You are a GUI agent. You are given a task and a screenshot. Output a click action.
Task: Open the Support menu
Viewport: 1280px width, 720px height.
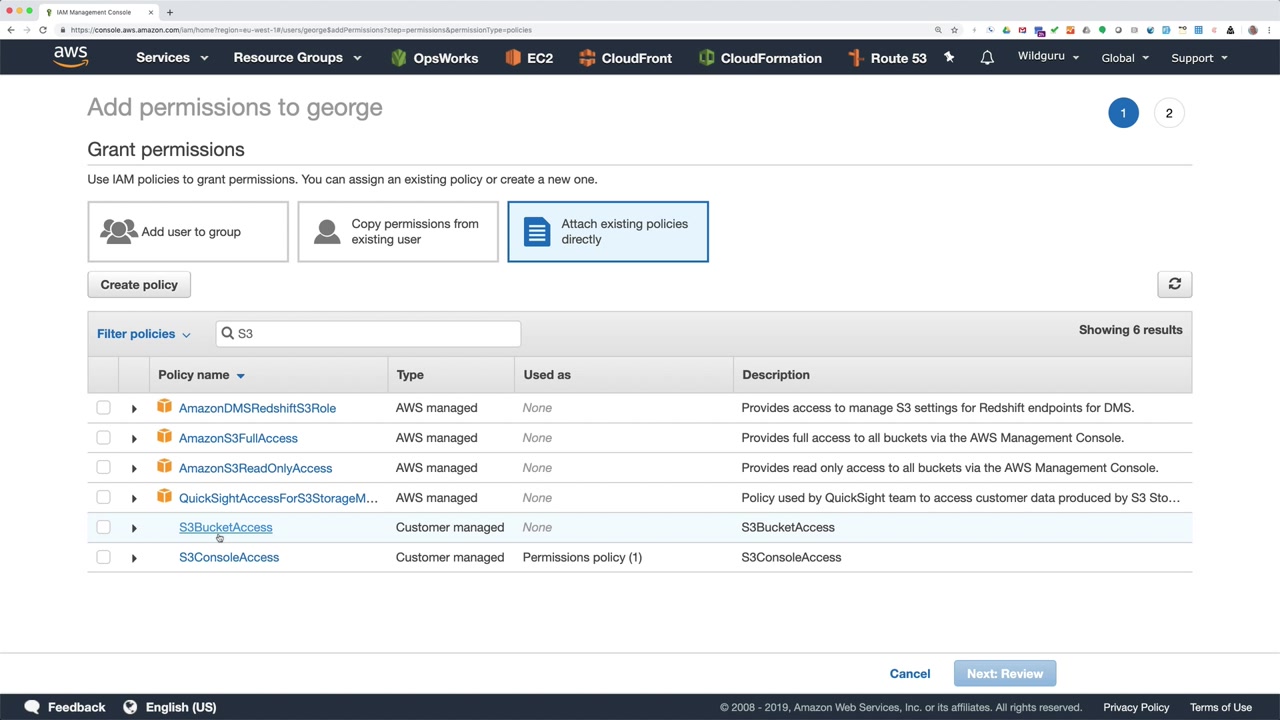coord(1198,58)
